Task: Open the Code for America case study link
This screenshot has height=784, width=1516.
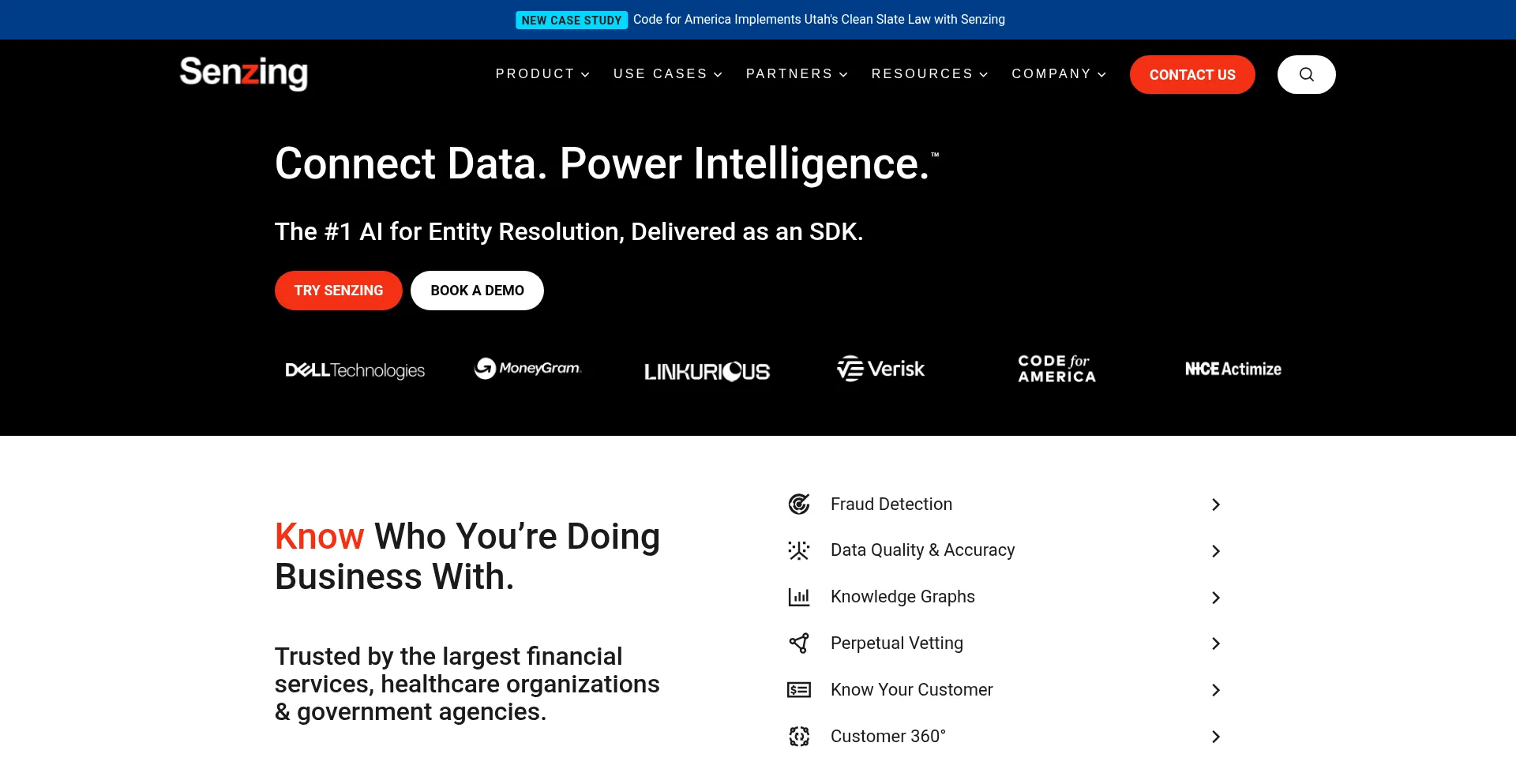Action: tap(819, 20)
